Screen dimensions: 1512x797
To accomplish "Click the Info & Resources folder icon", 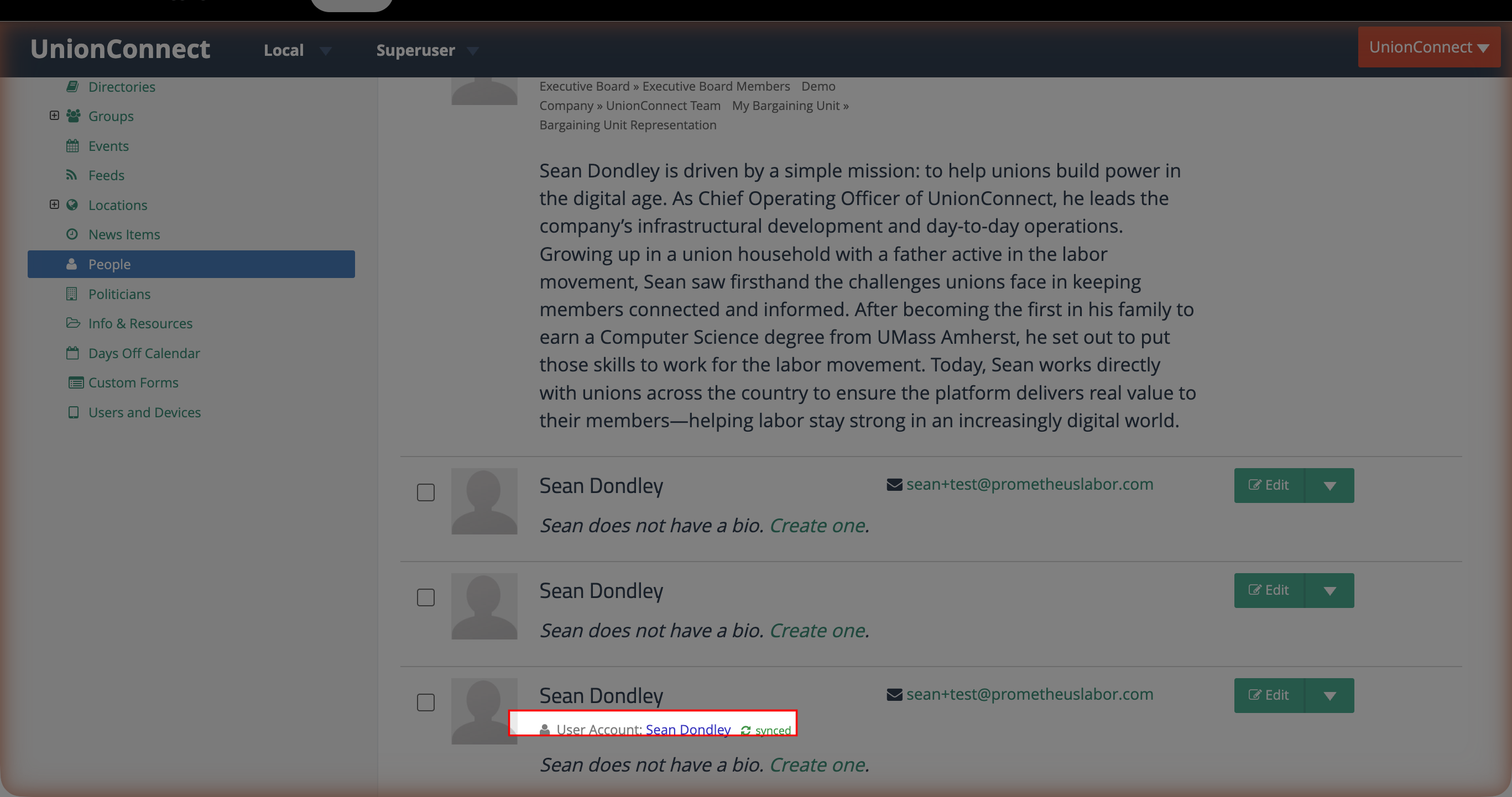I will [x=73, y=323].
